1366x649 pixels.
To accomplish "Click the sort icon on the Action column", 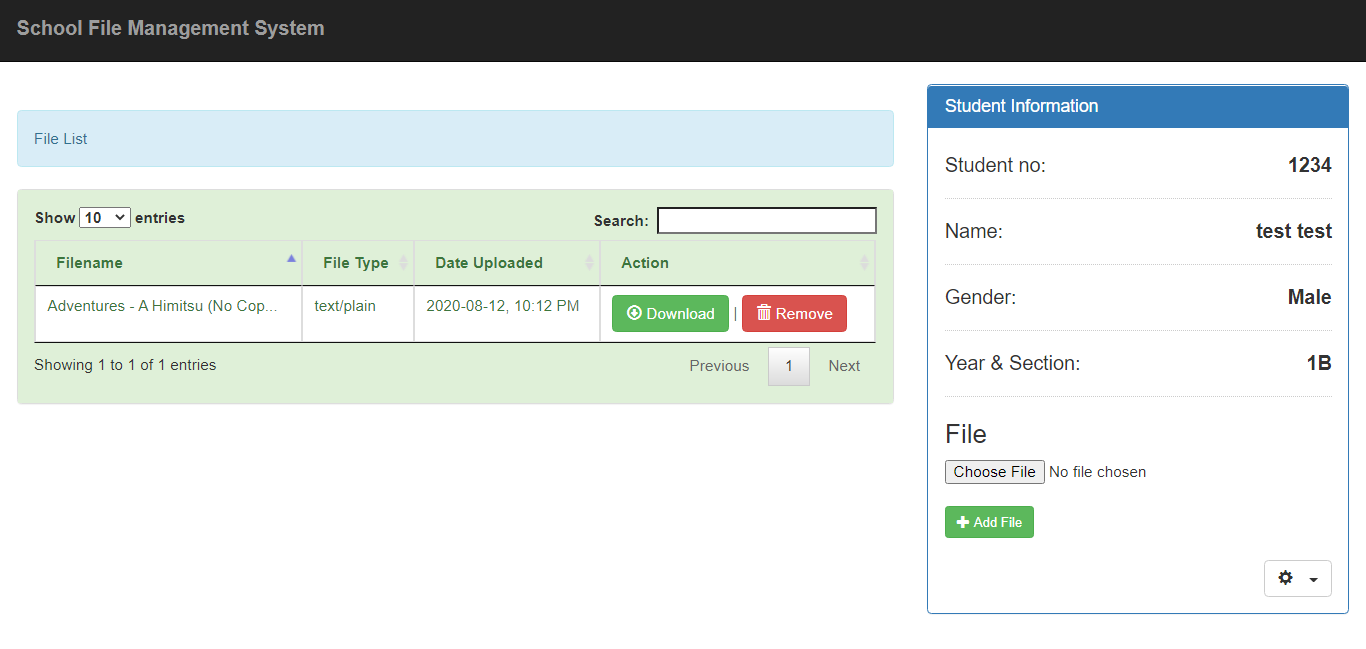I will click(x=866, y=262).
